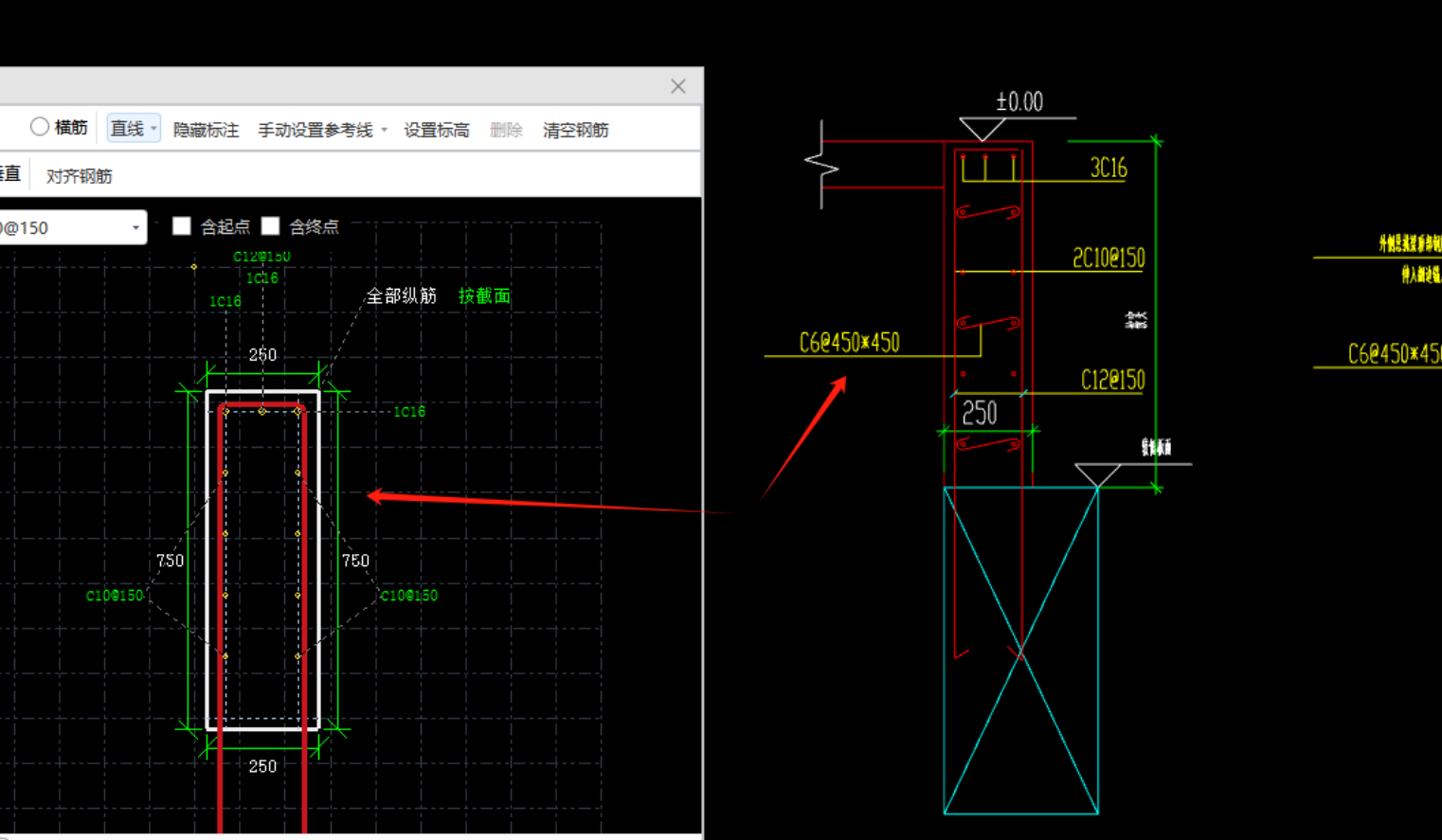Screen dimensions: 1442x840
Task: Click the 2C10@150 annotation in CAD drawing
Action: pos(1109,258)
